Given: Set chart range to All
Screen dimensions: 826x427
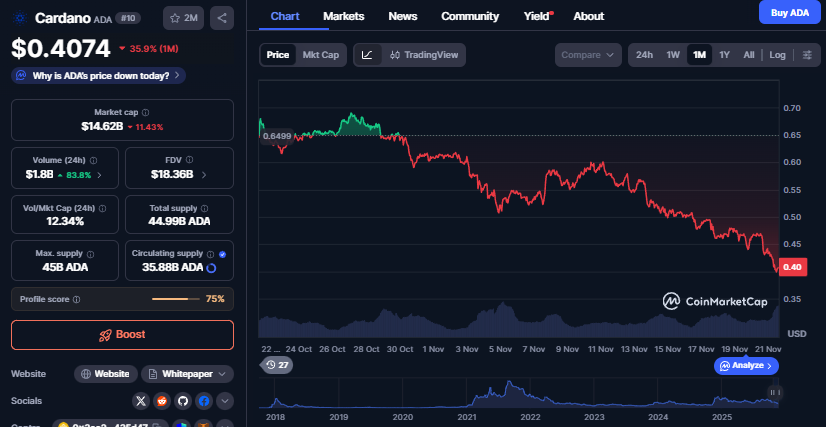Looking at the screenshot, I should 749,55.
